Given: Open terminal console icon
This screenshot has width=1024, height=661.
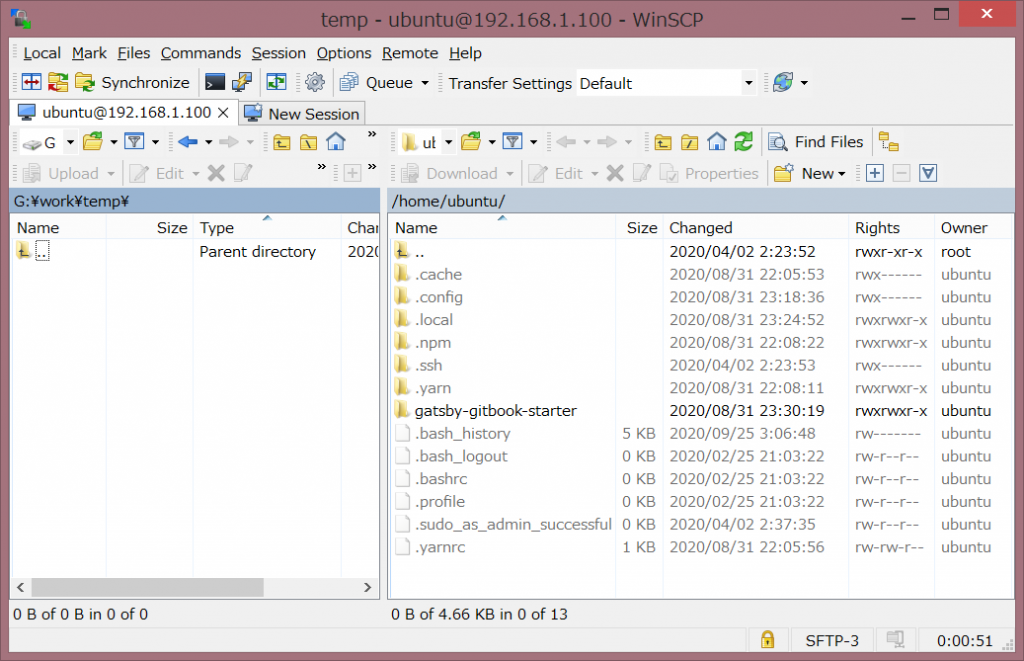Looking at the screenshot, I should 215,82.
